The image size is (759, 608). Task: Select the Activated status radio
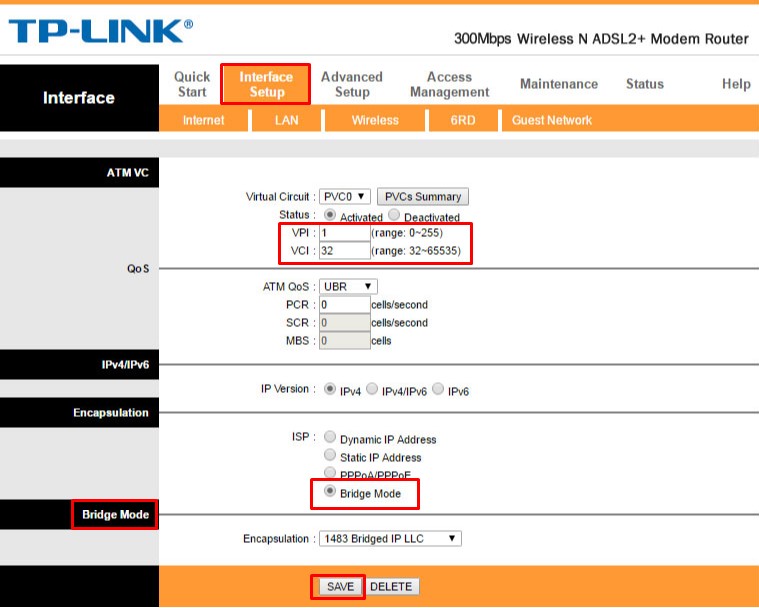click(330, 214)
